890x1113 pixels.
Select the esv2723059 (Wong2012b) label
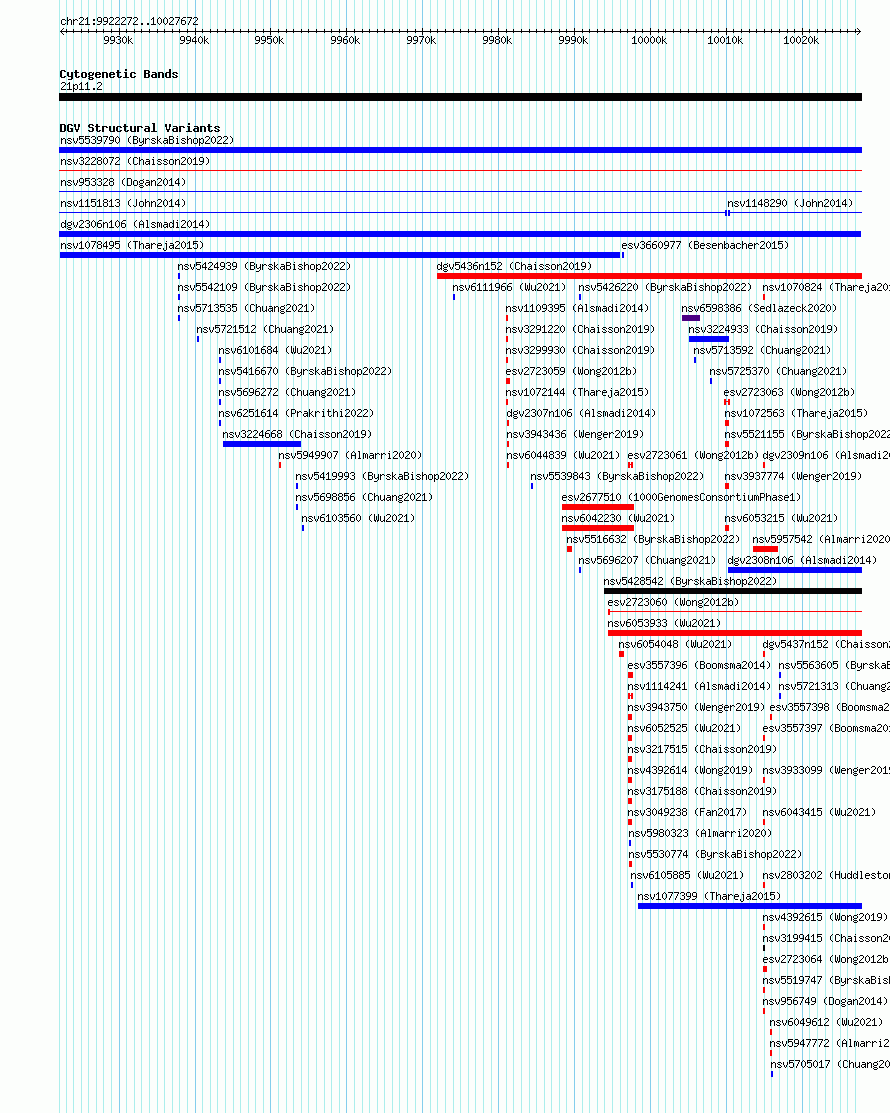pyautogui.click(x=571, y=372)
